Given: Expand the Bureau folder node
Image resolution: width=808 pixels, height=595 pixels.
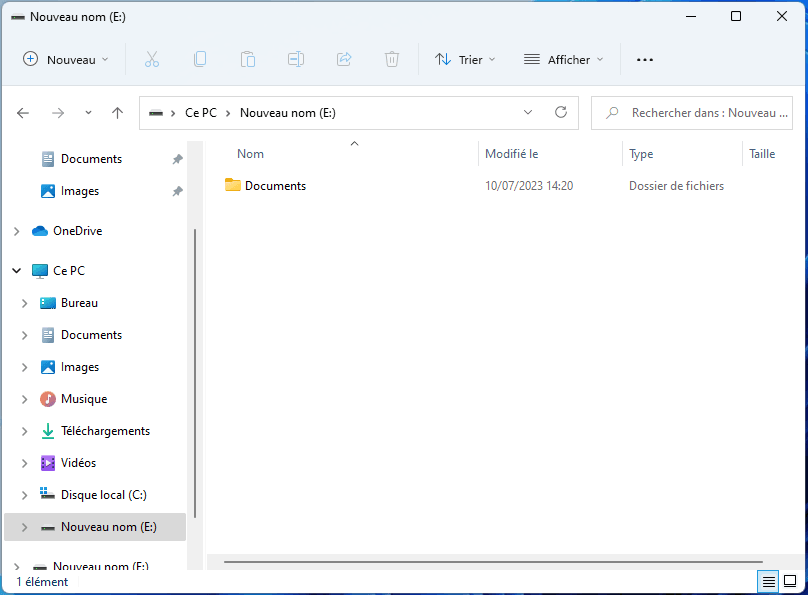Looking at the screenshot, I should (x=24, y=303).
